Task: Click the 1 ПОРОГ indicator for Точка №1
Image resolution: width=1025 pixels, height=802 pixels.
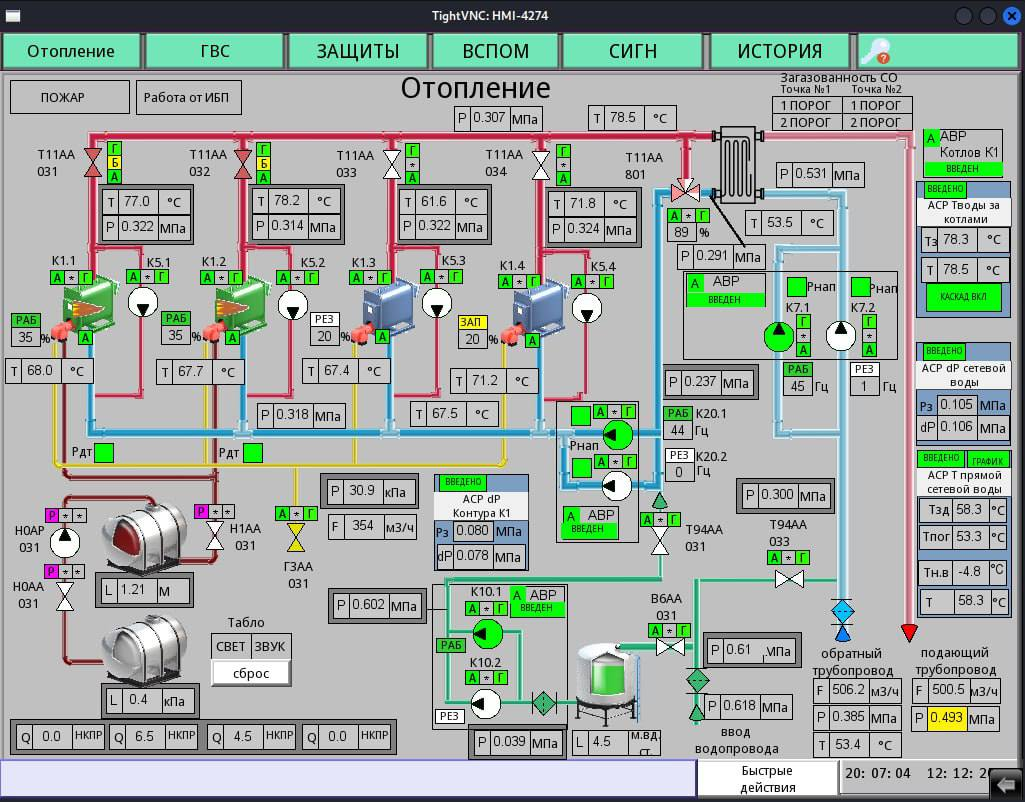Action: (805, 105)
